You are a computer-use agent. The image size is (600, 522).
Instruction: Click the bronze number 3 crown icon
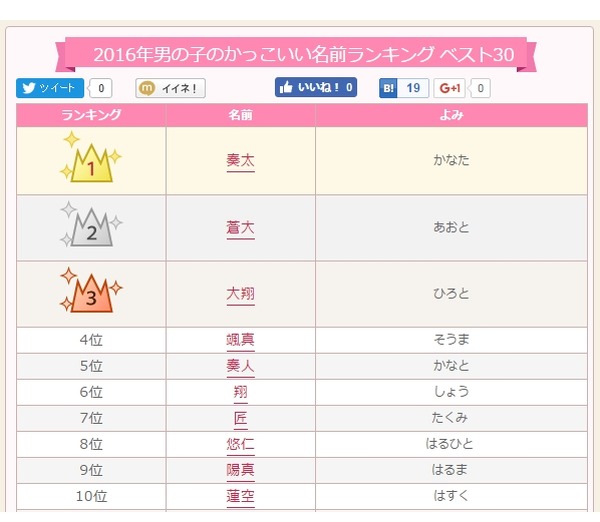click(x=91, y=293)
